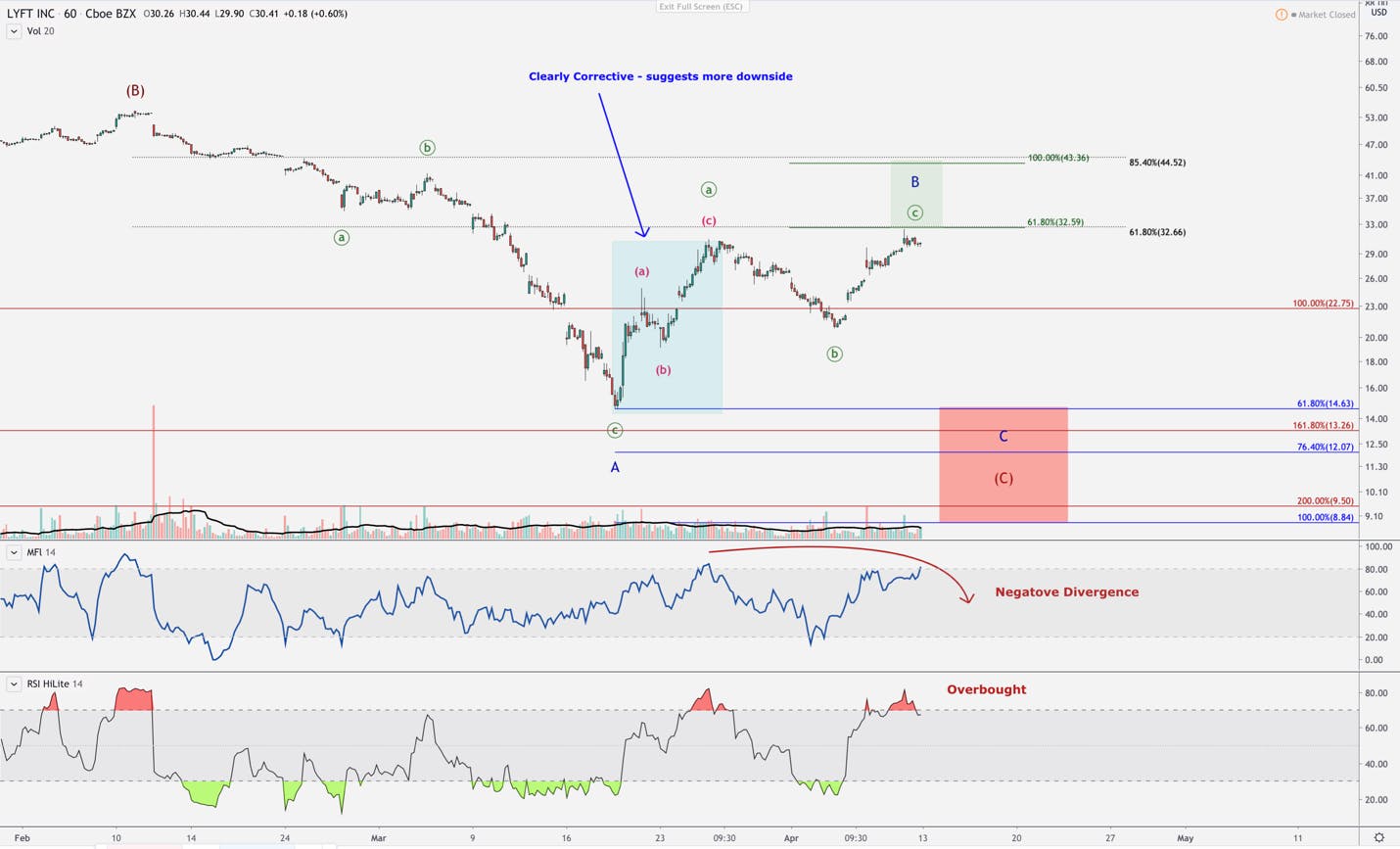Click the Mar date on time axis
Image resolution: width=1400 pixels, height=849 pixels.
pos(379,838)
